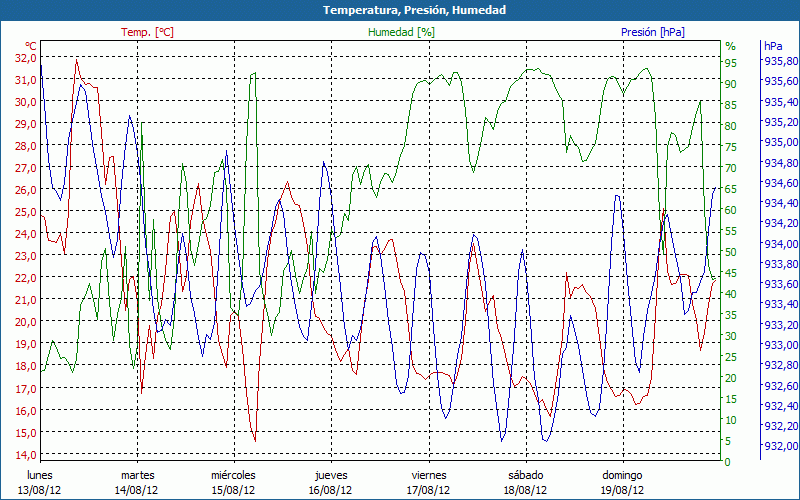The image size is (800, 500).
Task: Pick the domingo 19/08/12 date label
Action: (622, 483)
